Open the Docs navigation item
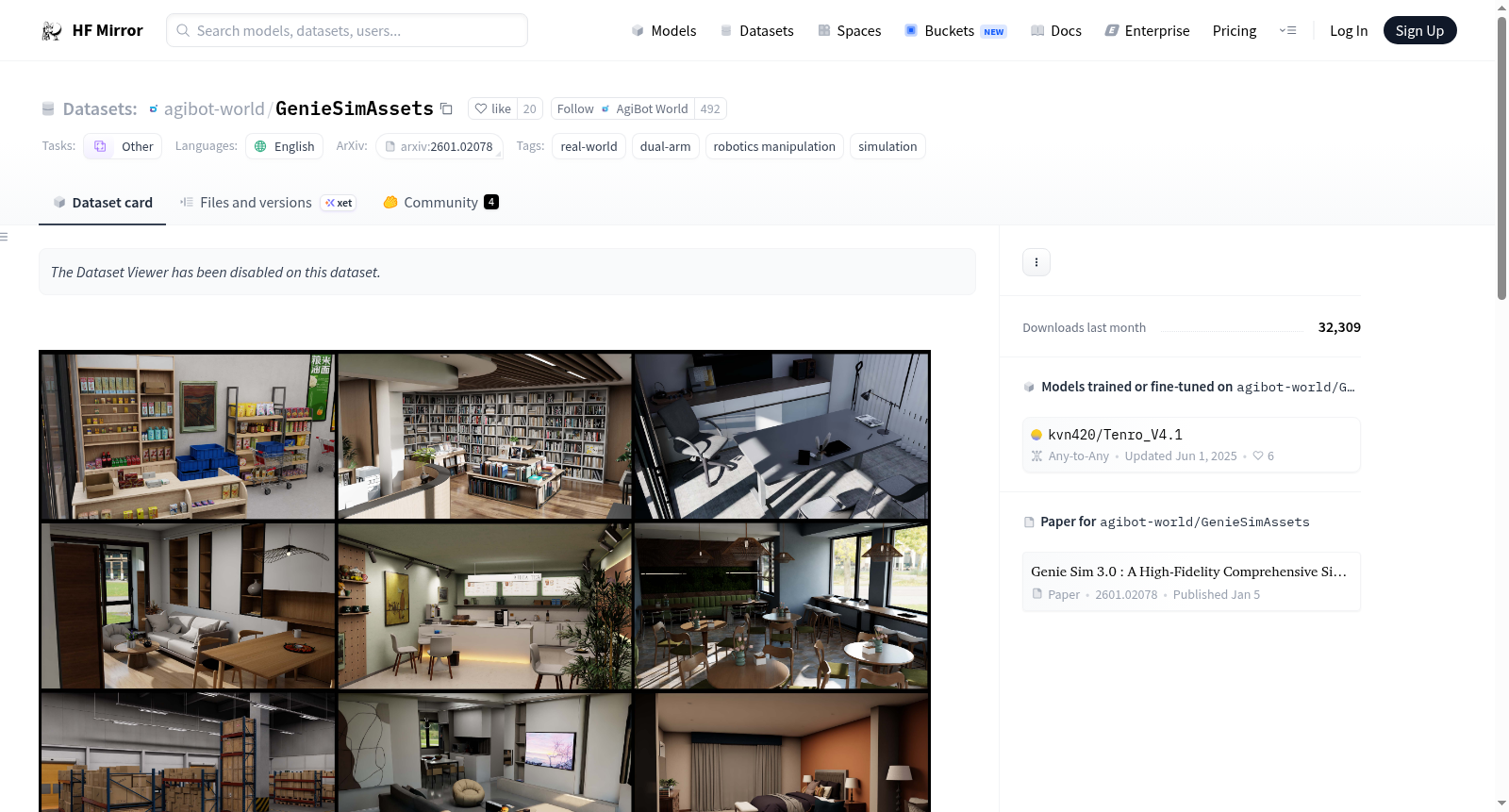The height and width of the screenshot is (812, 1509). [x=1055, y=31]
